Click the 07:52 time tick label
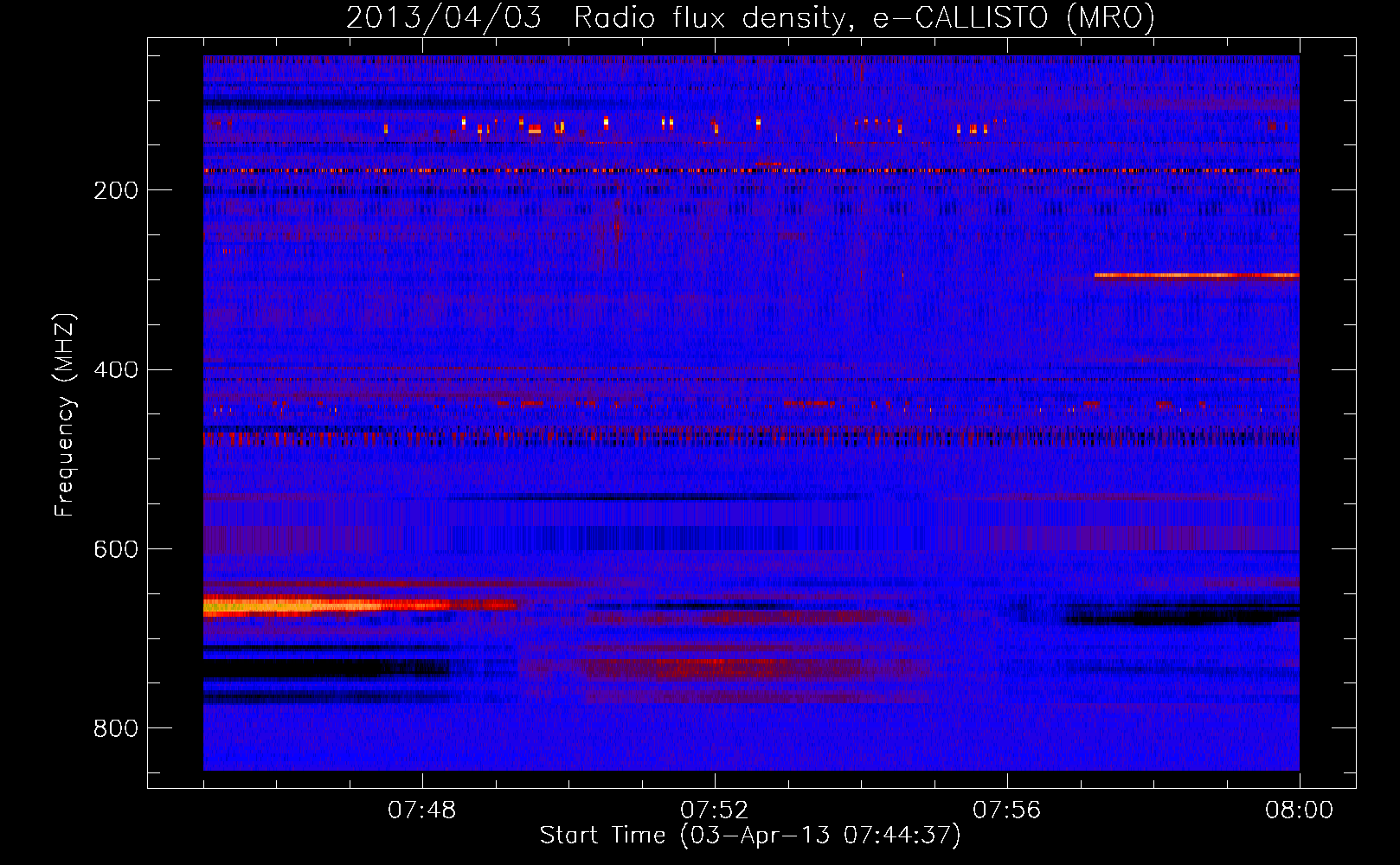1400x865 pixels. pos(715,811)
